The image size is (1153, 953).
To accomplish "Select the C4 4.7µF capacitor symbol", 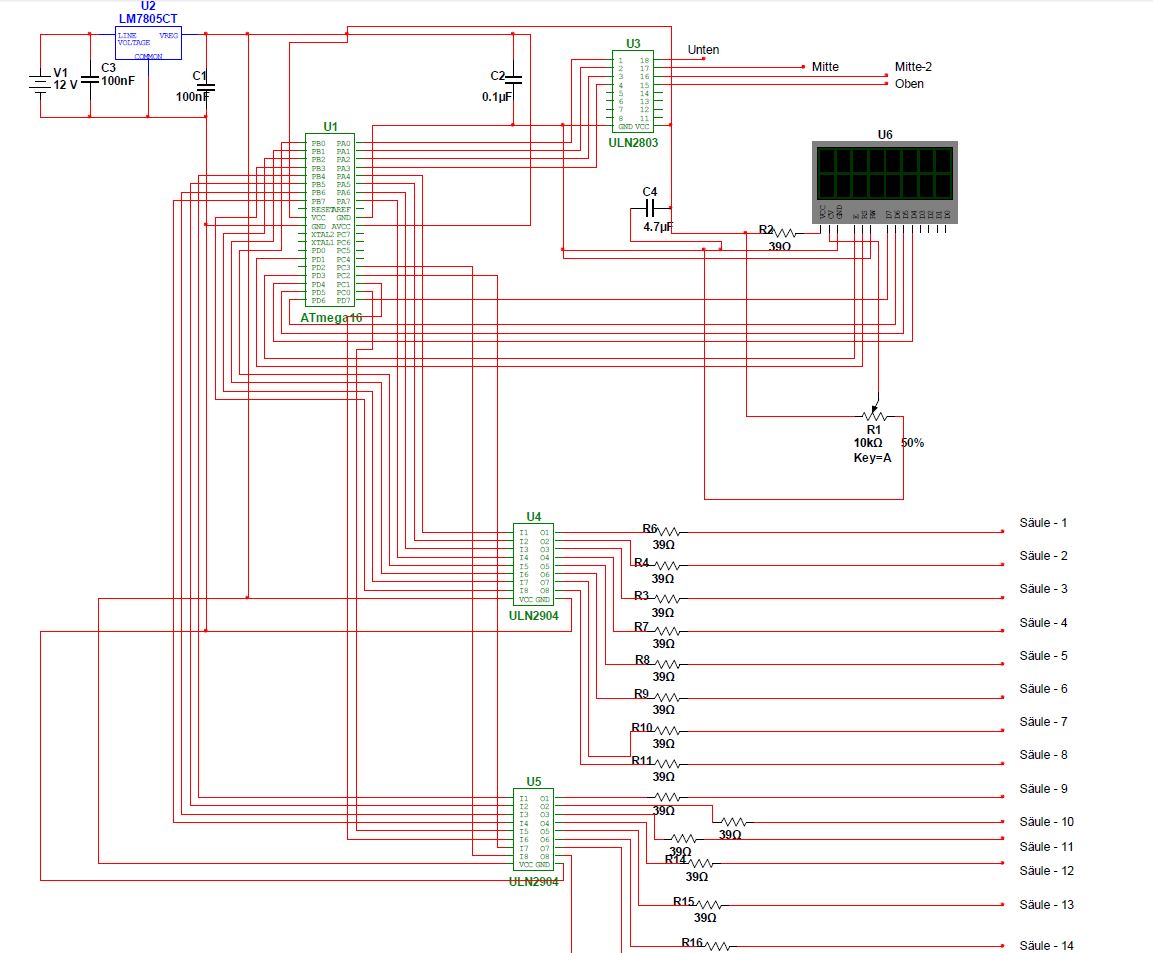I will coord(649,209).
